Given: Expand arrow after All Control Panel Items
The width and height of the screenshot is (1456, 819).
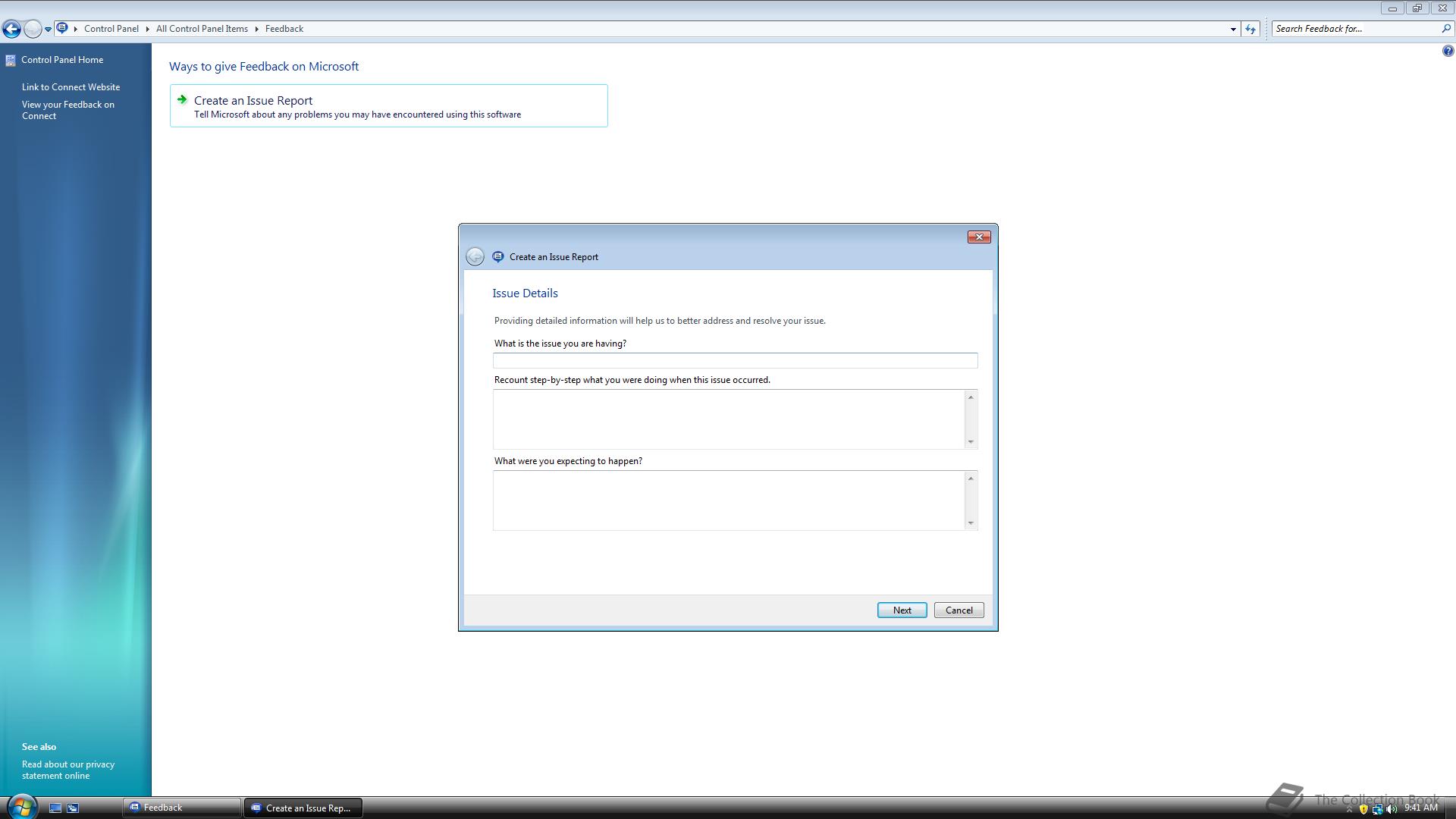Looking at the screenshot, I should pos(256,29).
